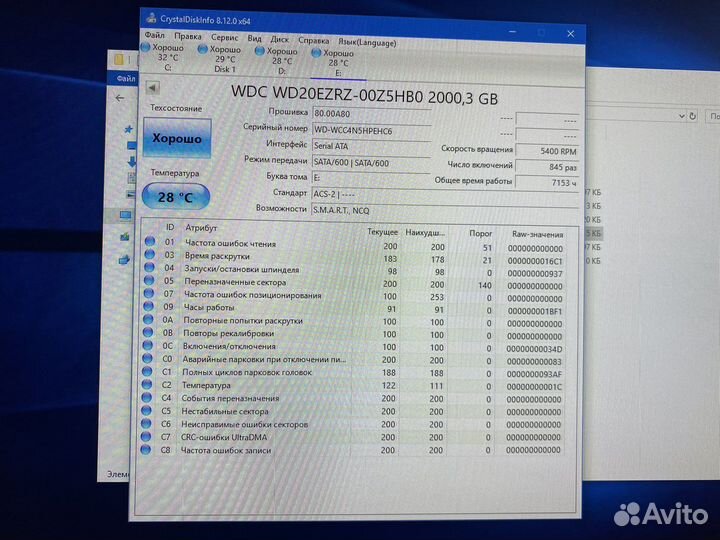The height and width of the screenshot is (540, 720).
Task: Click status icon of attribute 0B row
Action: [148, 332]
